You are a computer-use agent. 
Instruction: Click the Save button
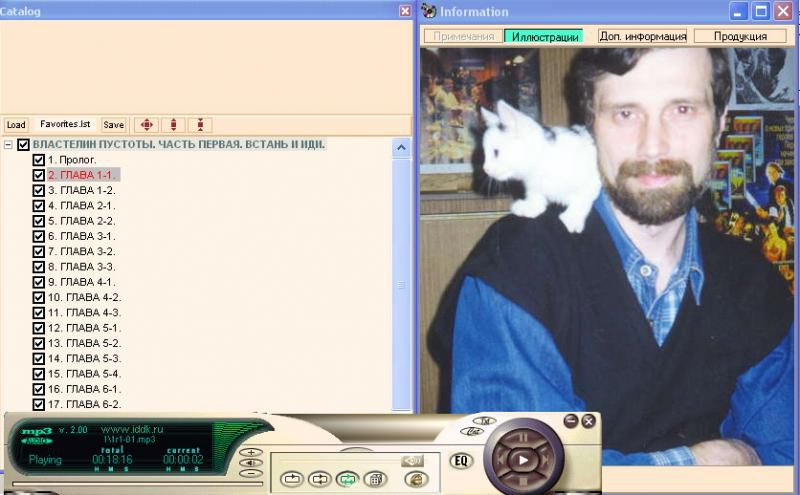(114, 125)
